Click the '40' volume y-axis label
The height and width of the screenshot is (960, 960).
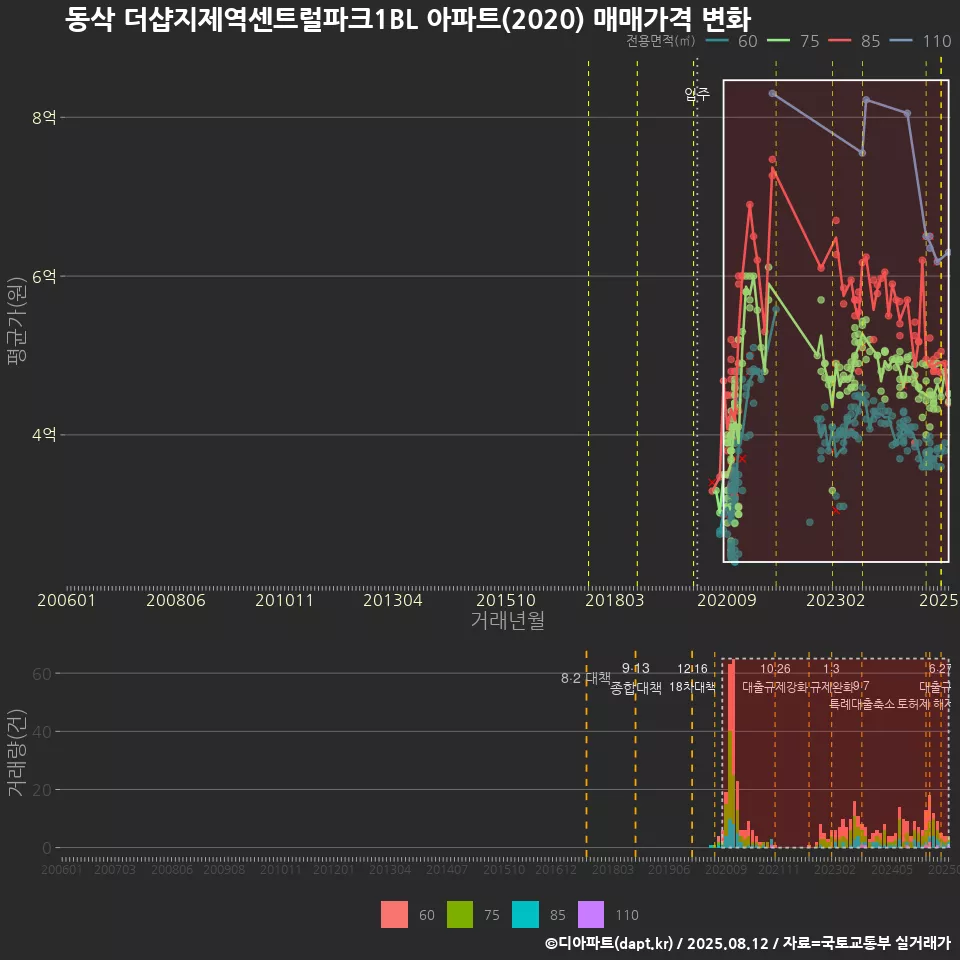pos(42,732)
